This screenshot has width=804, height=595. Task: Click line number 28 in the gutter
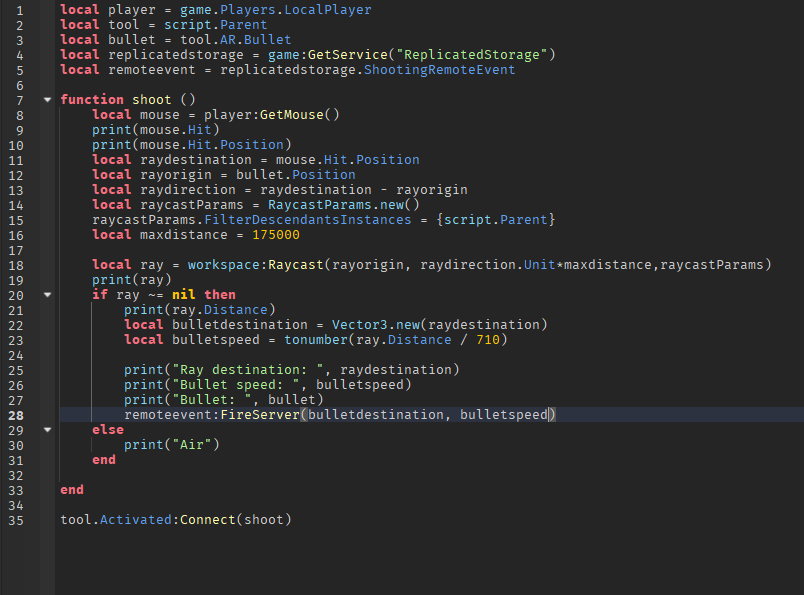pyautogui.click(x=16, y=414)
